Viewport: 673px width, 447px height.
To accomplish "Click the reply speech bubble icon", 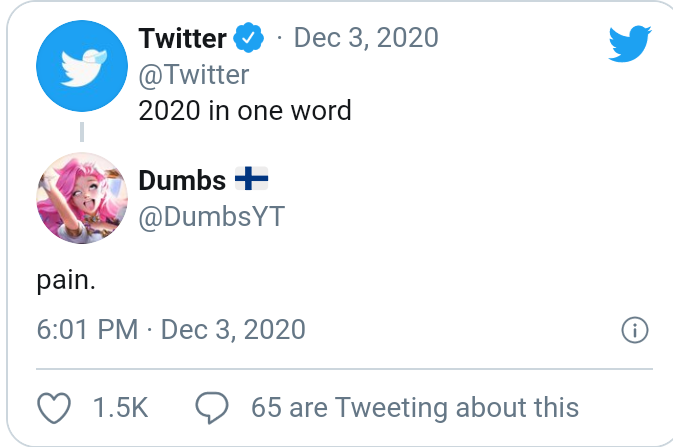I will pyautogui.click(x=212, y=408).
